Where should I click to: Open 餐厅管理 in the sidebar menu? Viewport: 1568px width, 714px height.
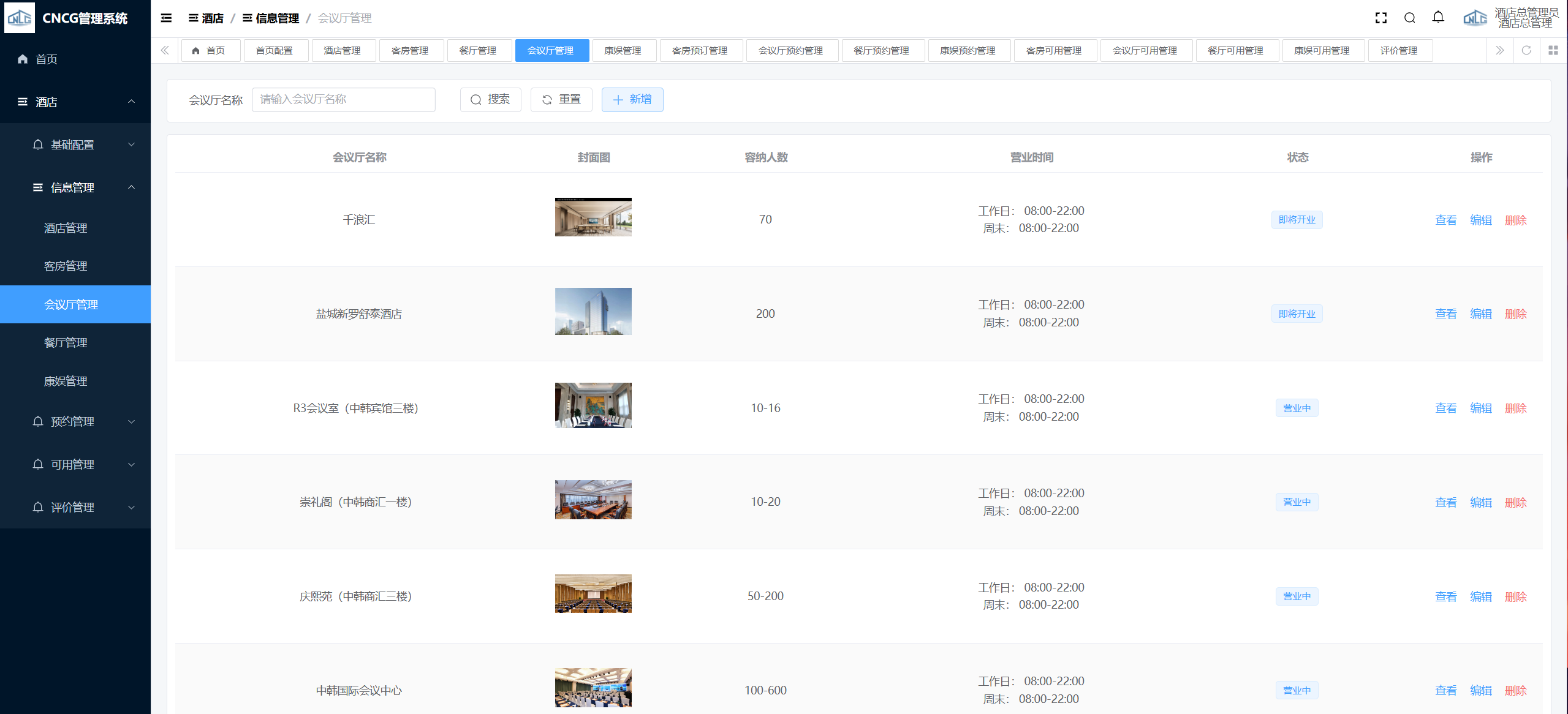[66, 343]
